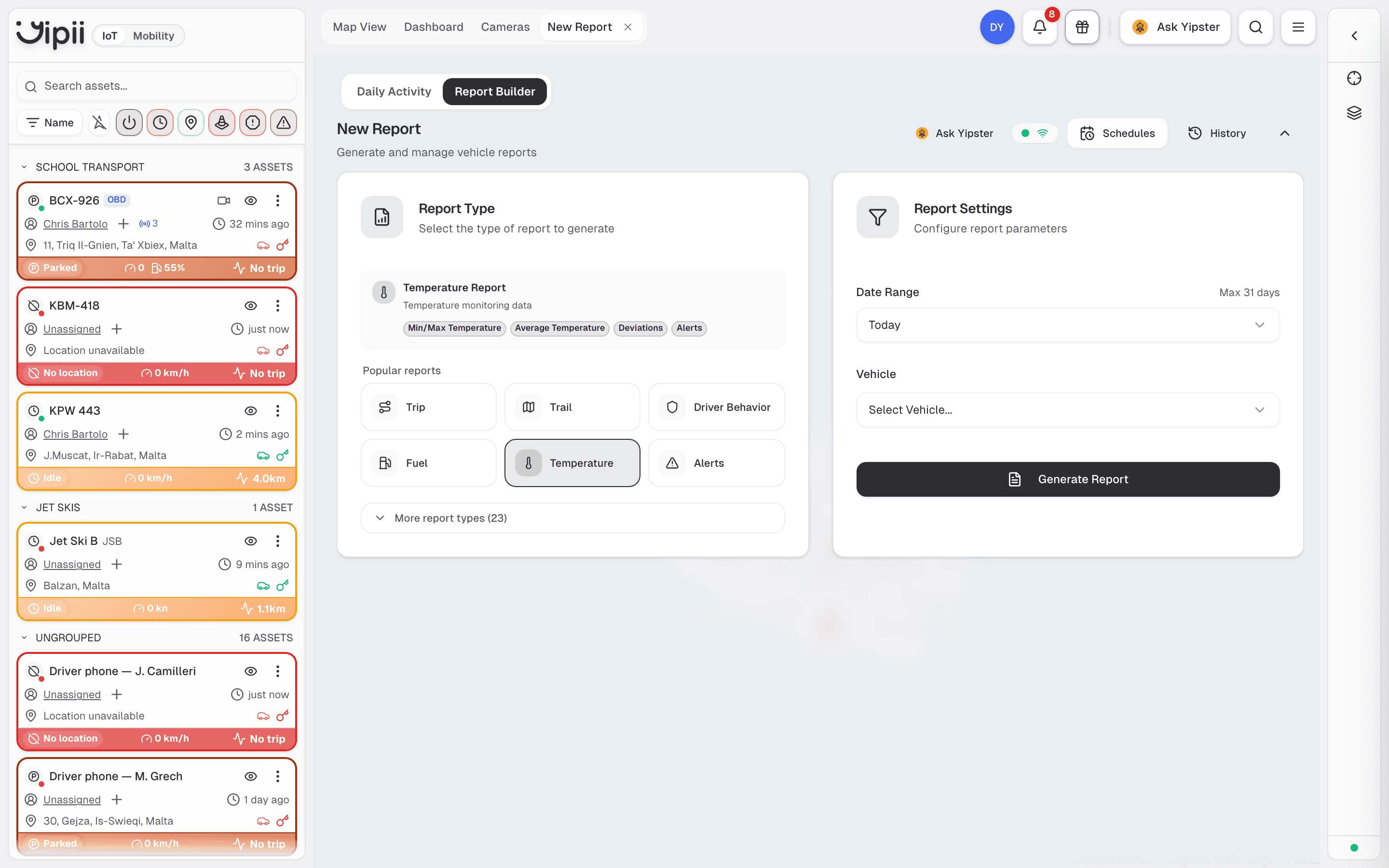
Task: Open three-dot menu for Driver phone J. Camilleri
Action: [278, 671]
